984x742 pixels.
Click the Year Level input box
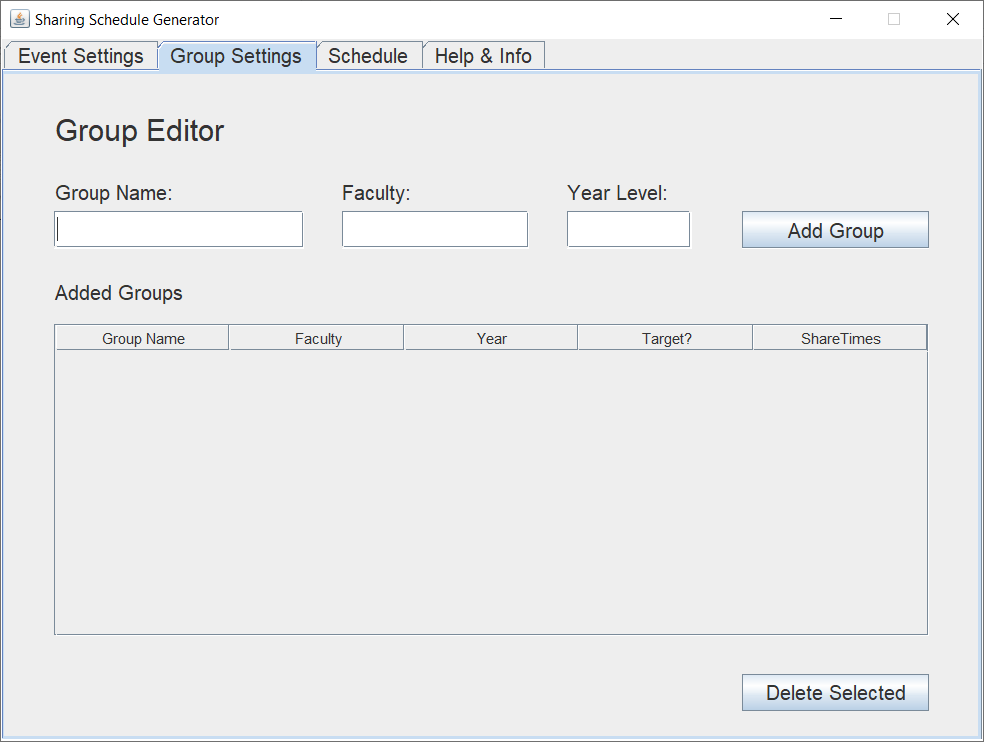pos(628,229)
